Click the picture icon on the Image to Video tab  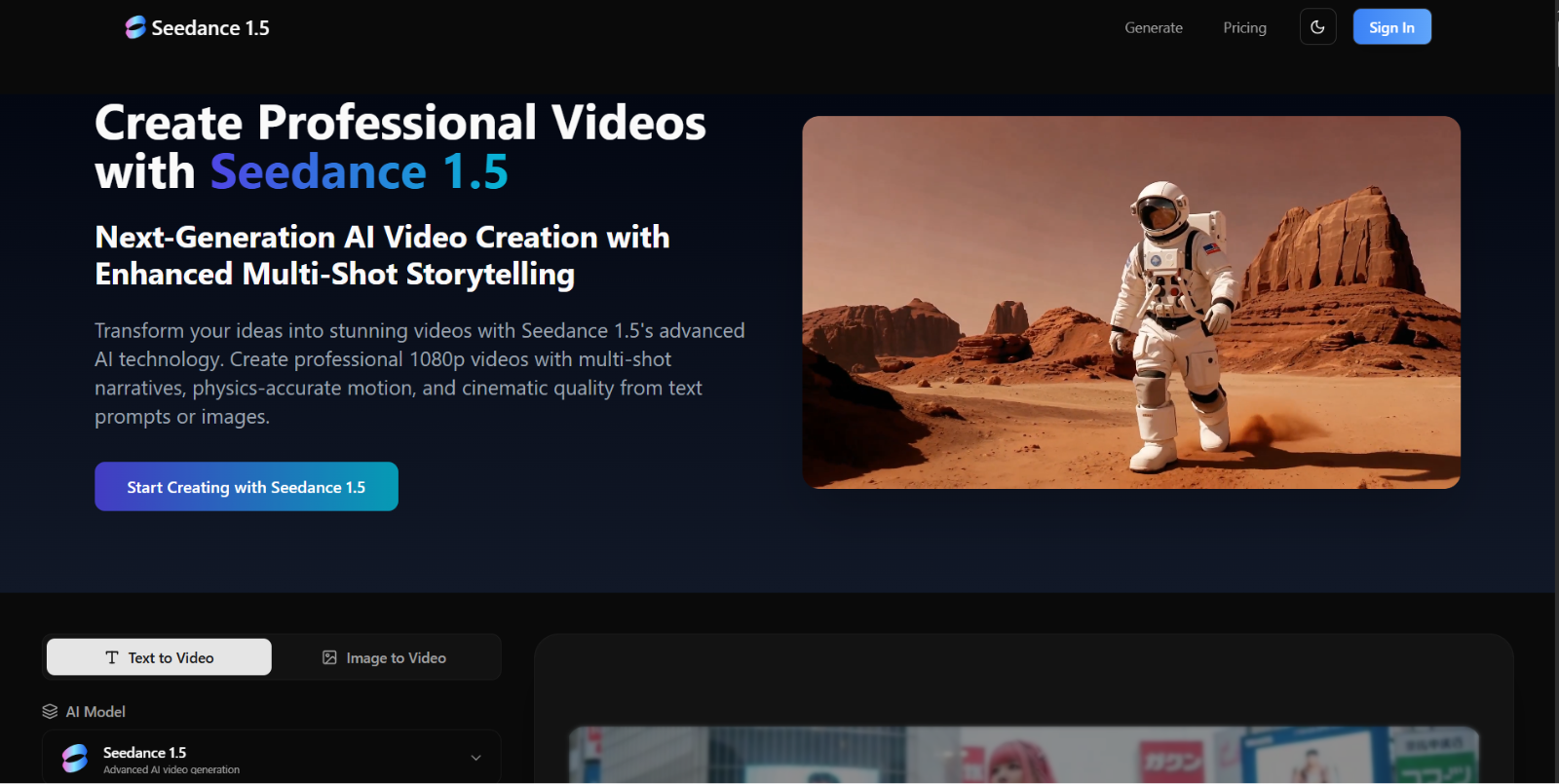[x=329, y=657]
